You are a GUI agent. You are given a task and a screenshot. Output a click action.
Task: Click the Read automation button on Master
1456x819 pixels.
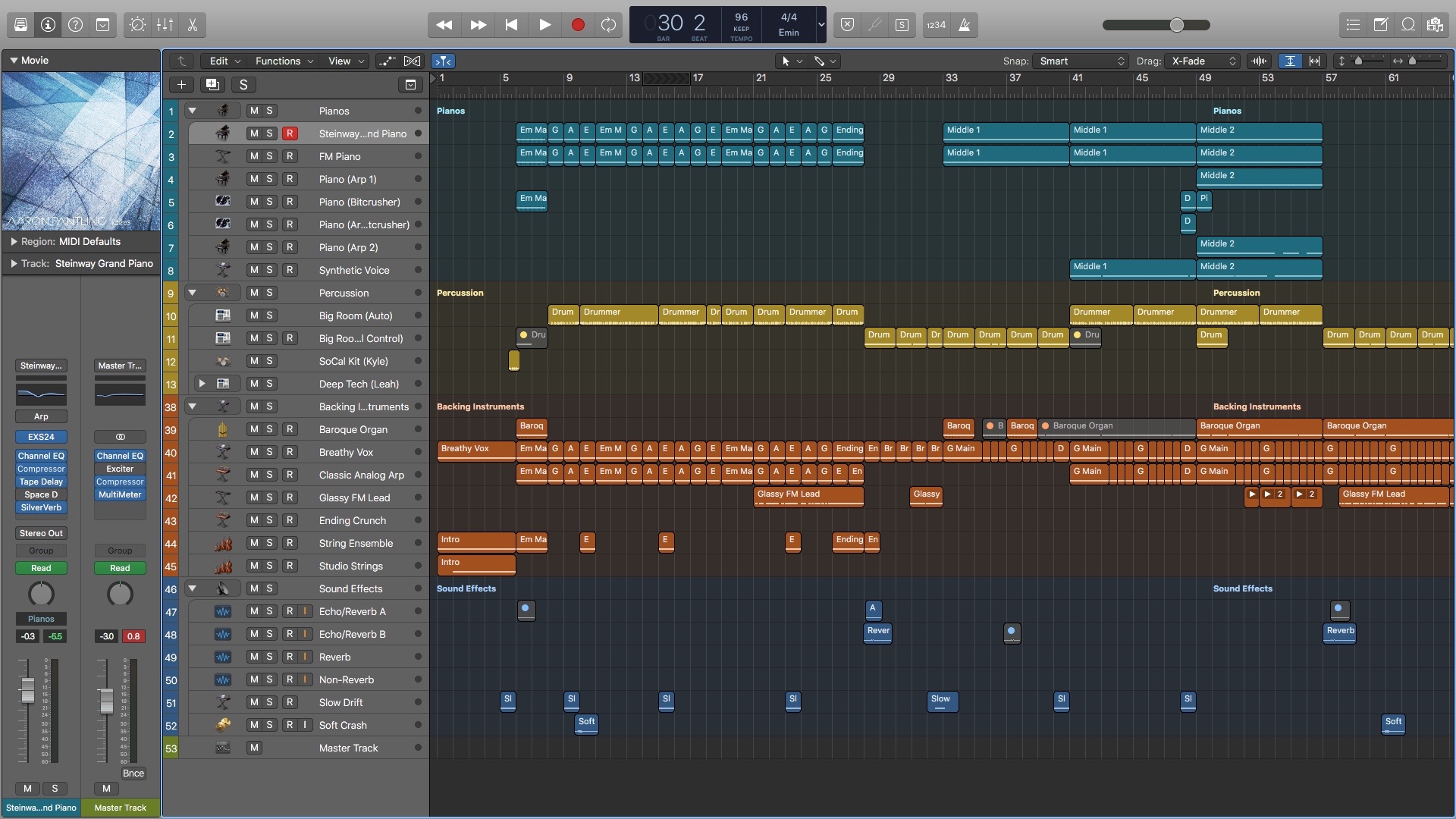[119, 568]
